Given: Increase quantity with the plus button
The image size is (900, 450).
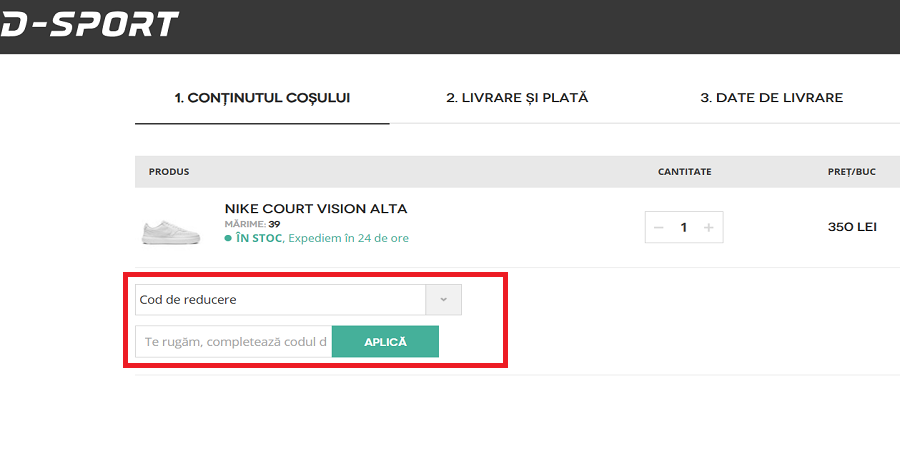Looking at the screenshot, I should tap(709, 228).
